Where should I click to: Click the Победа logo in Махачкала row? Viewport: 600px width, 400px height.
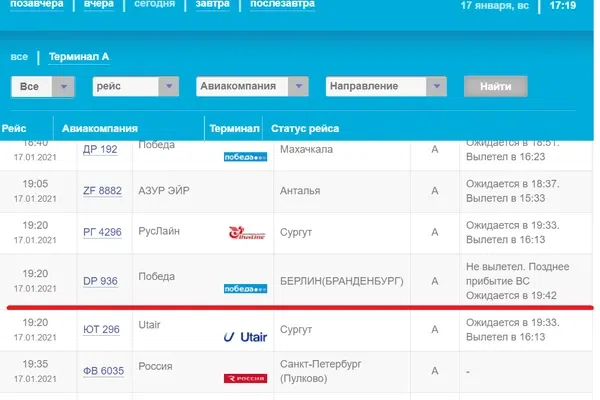coord(245,157)
